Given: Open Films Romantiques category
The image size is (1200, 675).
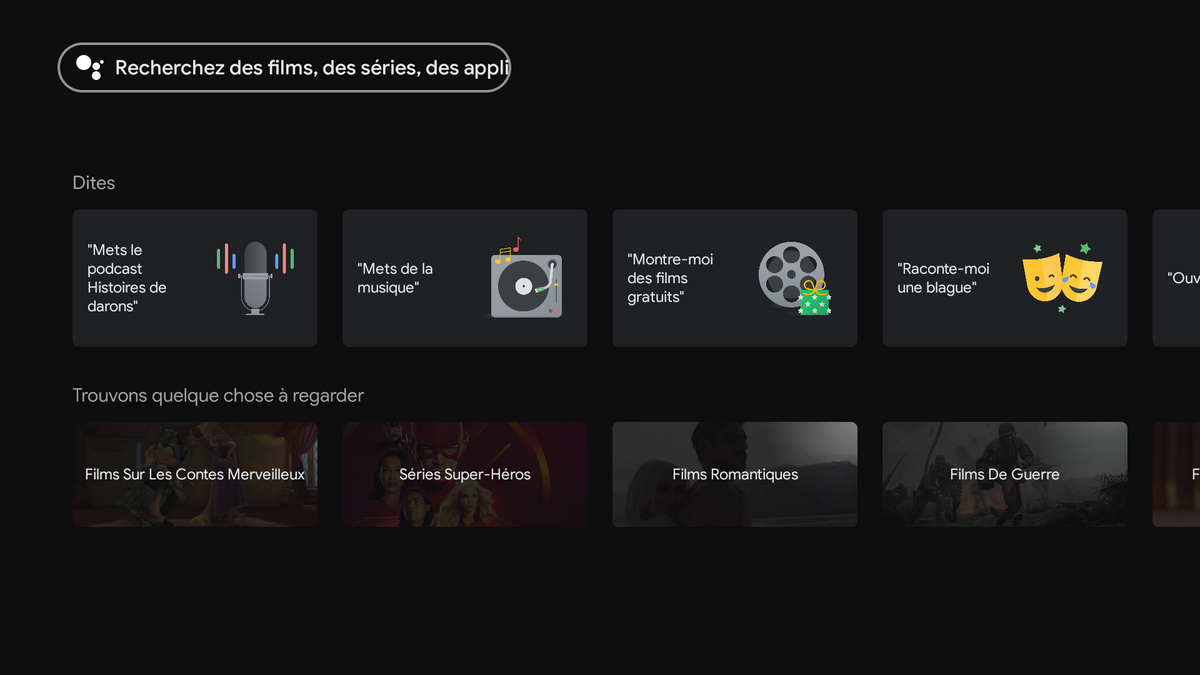Looking at the screenshot, I should tap(735, 474).
